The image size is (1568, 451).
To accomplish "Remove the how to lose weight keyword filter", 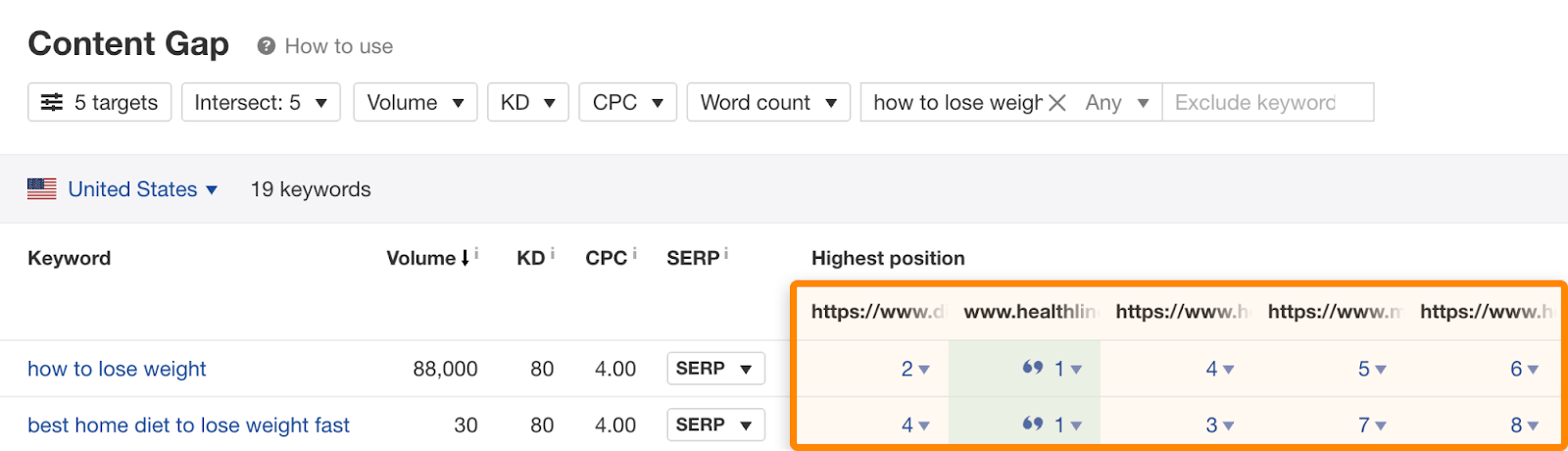I will tap(1057, 103).
